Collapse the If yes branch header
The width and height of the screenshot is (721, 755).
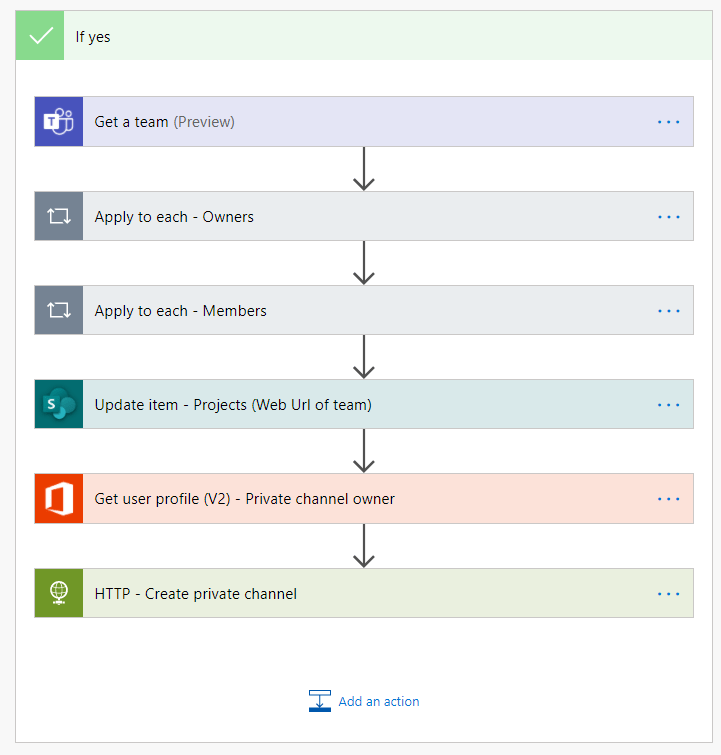[380, 36]
